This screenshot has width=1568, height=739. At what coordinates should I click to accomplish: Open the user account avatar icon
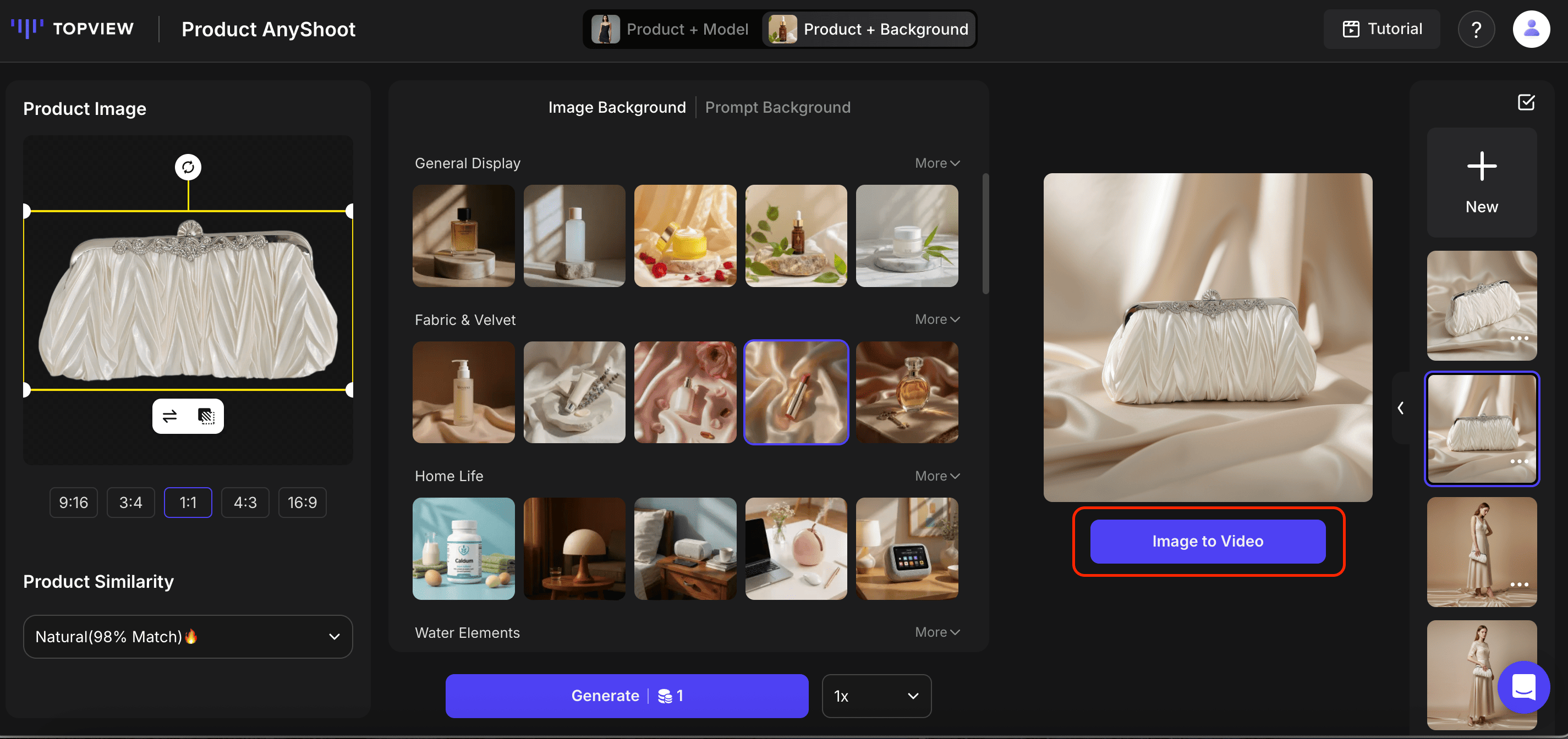point(1532,29)
